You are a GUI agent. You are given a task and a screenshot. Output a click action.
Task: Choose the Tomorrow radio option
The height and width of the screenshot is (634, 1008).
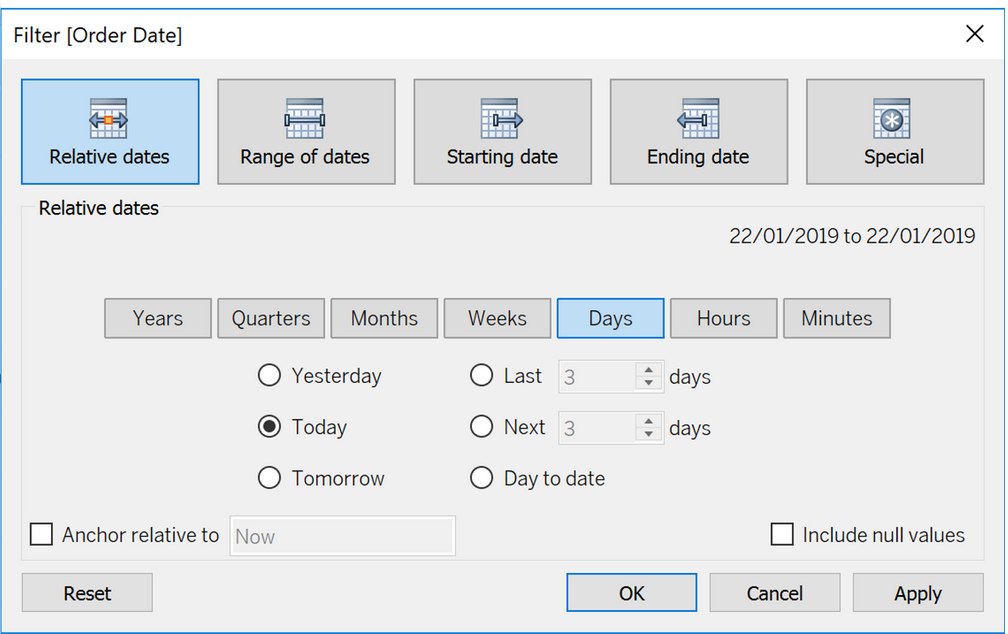[x=269, y=478]
